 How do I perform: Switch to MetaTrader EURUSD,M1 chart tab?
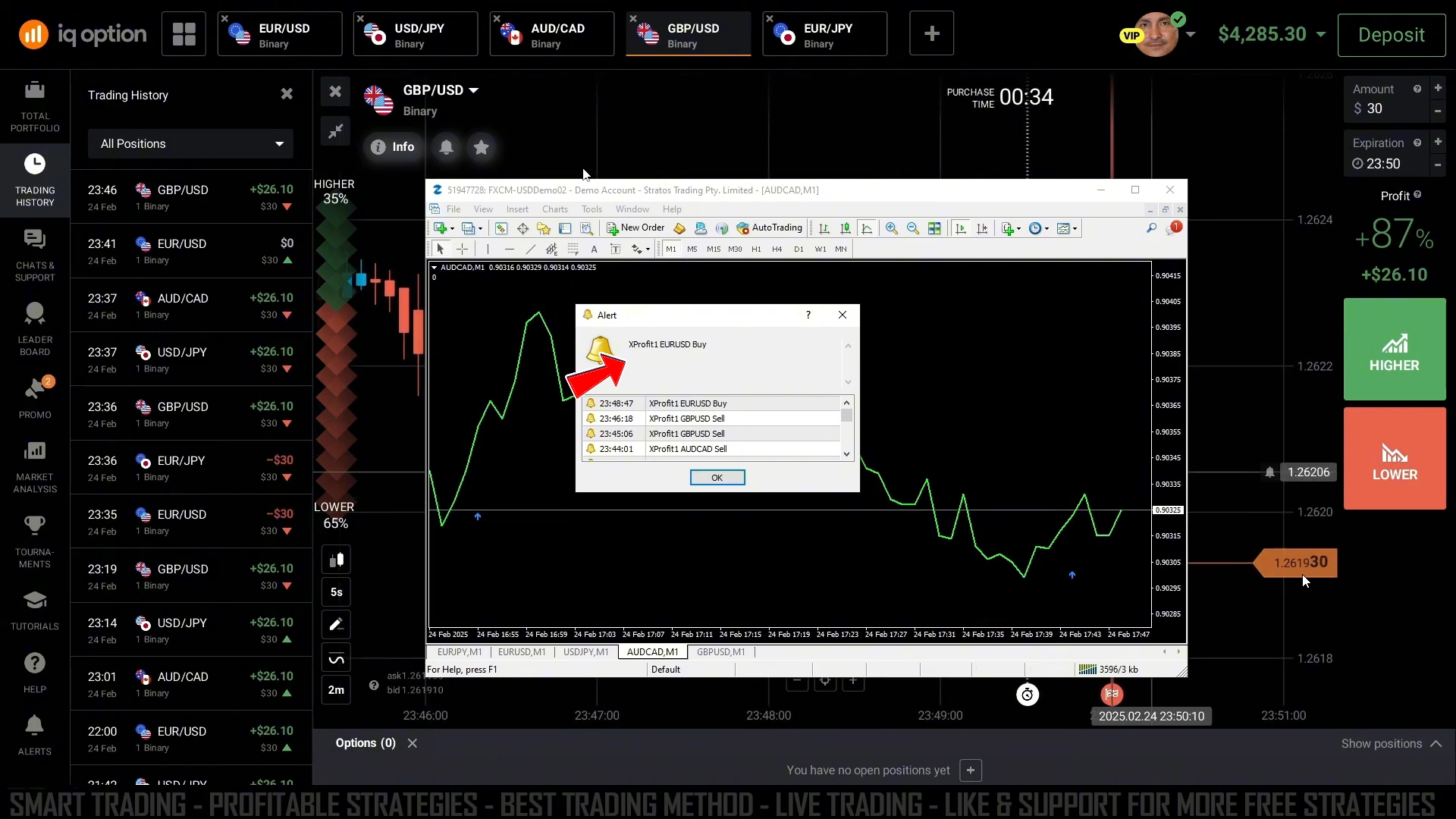click(x=522, y=652)
